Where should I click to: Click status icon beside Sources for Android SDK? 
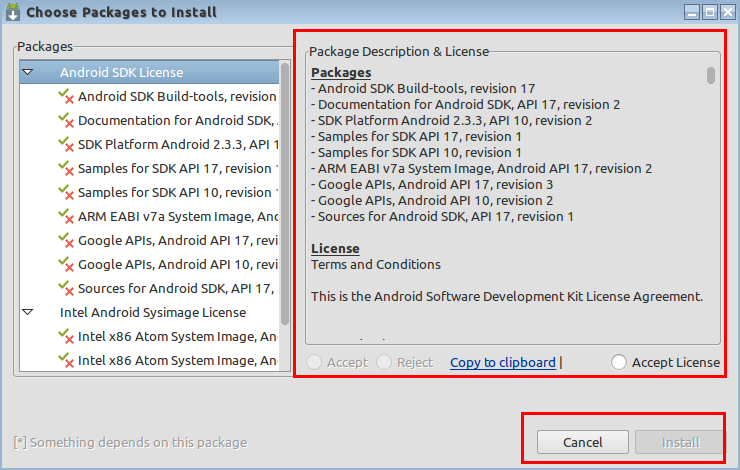coord(66,288)
